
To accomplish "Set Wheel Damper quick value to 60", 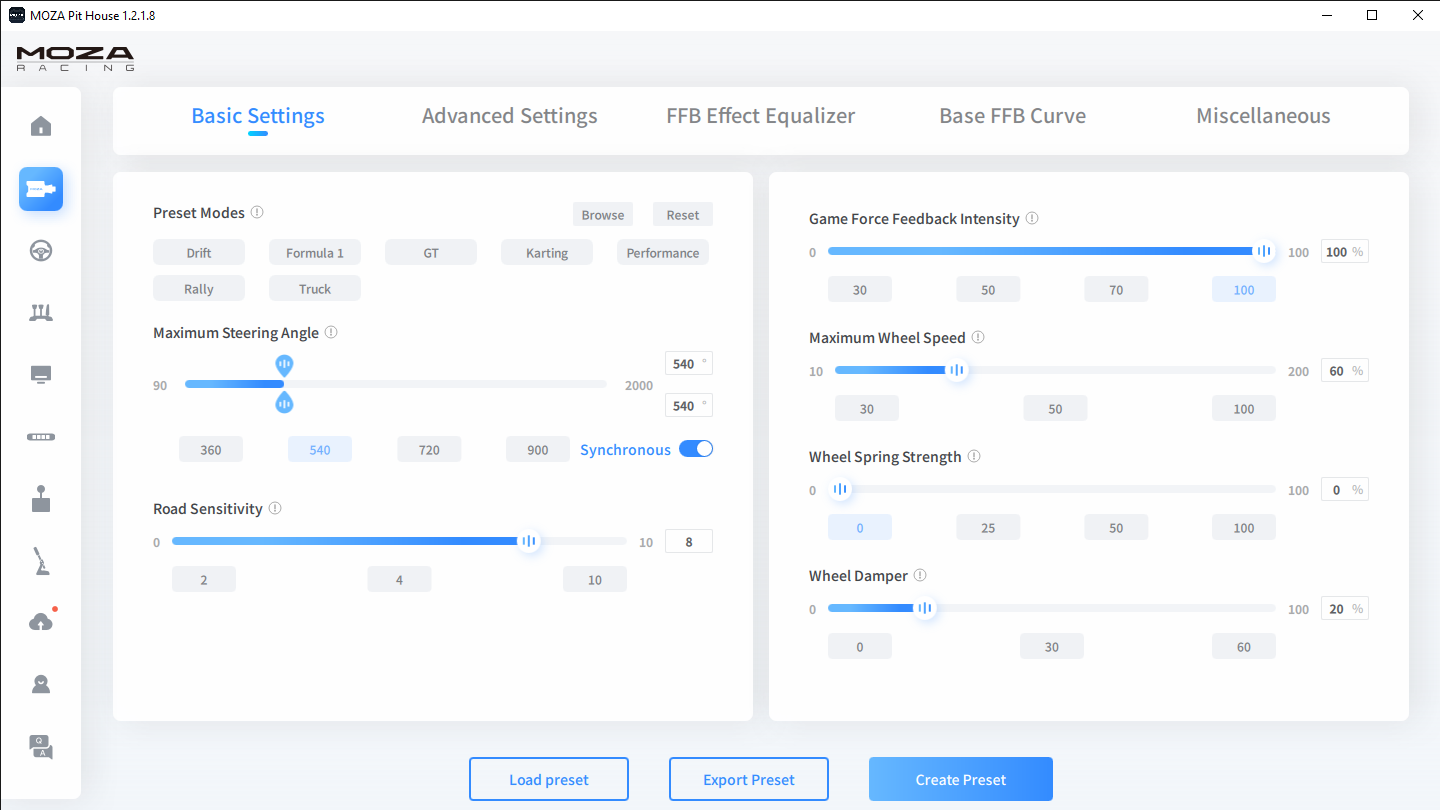I will (1244, 646).
